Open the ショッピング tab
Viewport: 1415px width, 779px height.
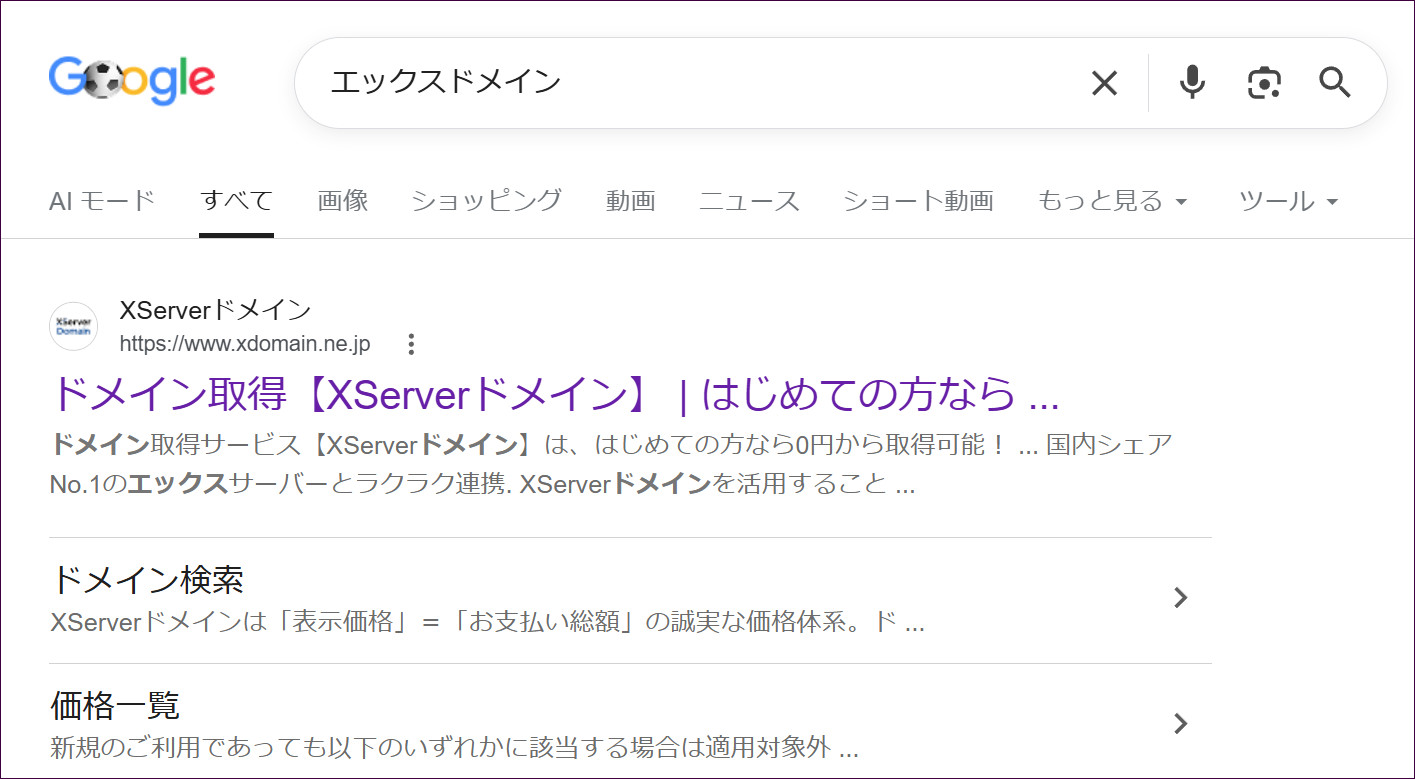click(486, 201)
